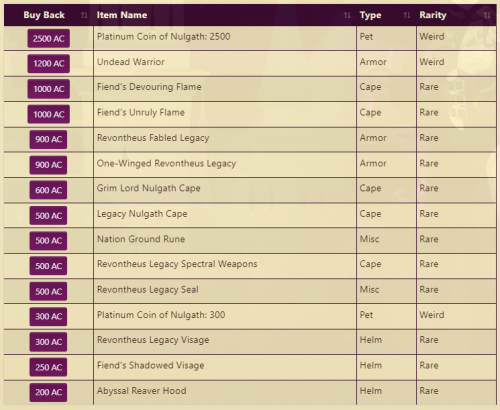Image resolution: width=500 pixels, height=410 pixels.
Task: Click the Type column header text
Action: [x=370, y=15]
